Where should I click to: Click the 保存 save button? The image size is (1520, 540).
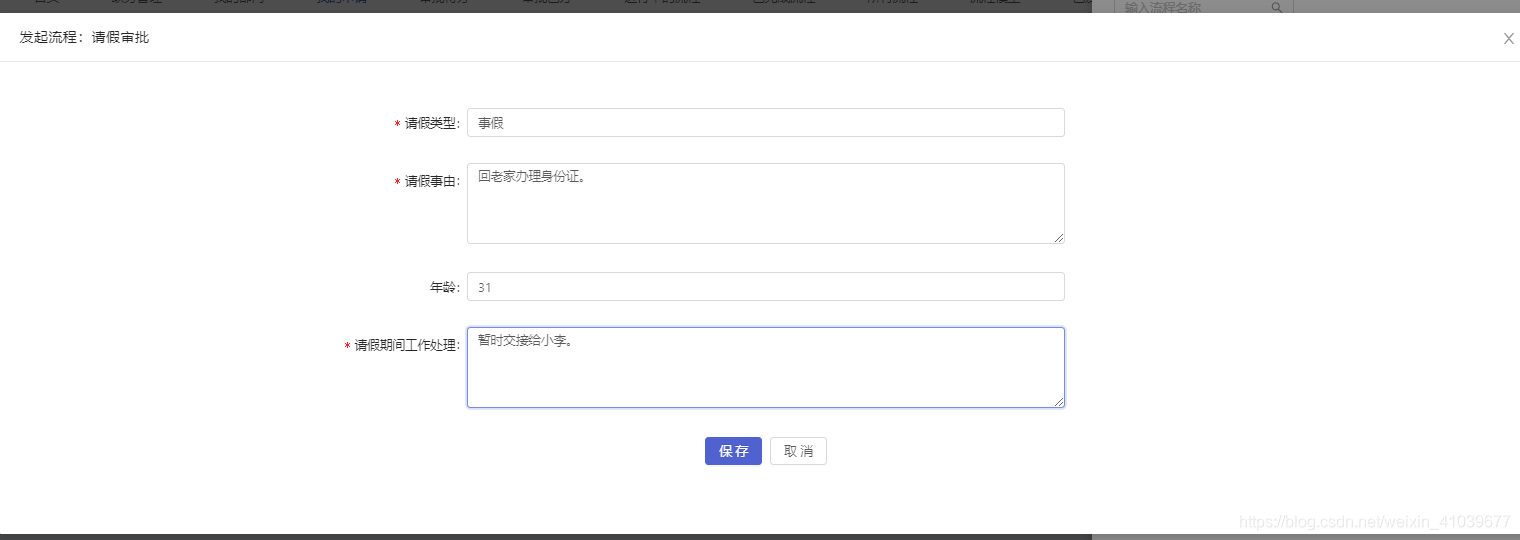pos(733,451)
